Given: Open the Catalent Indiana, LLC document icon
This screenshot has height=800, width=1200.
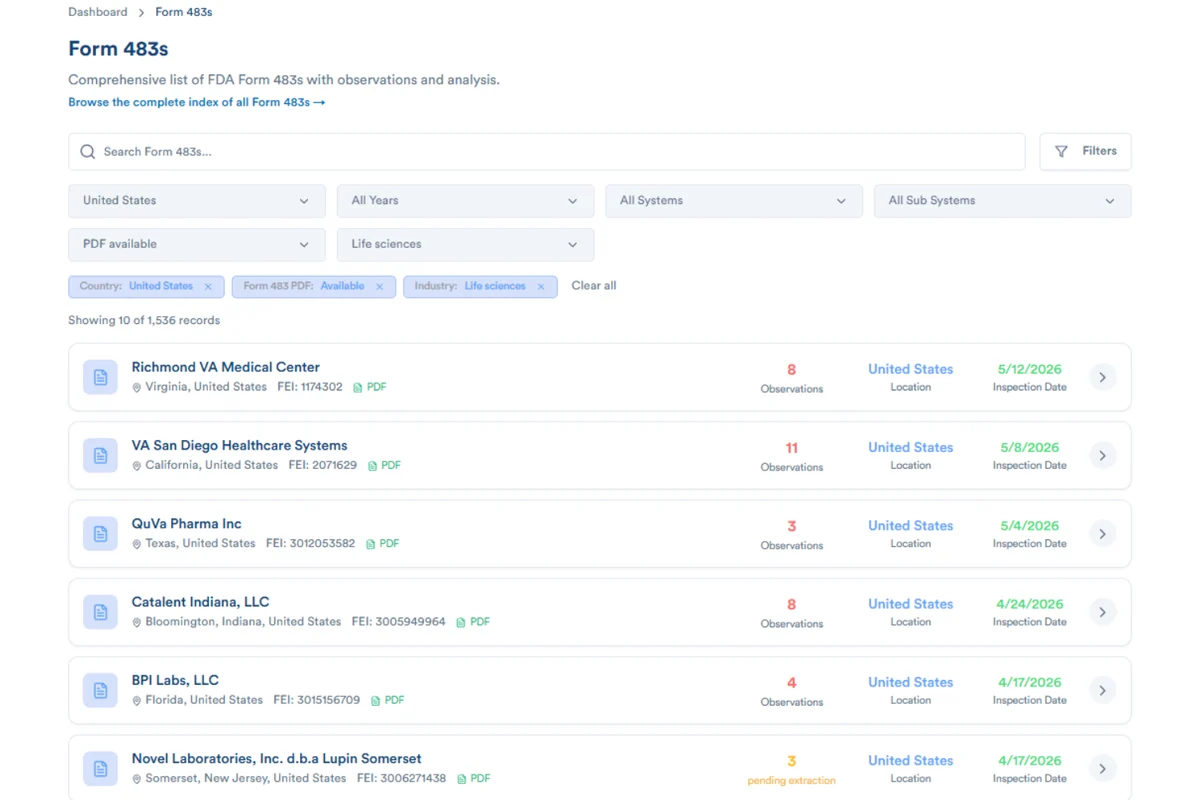Looking at the screenshot, I should coord(100,612).
